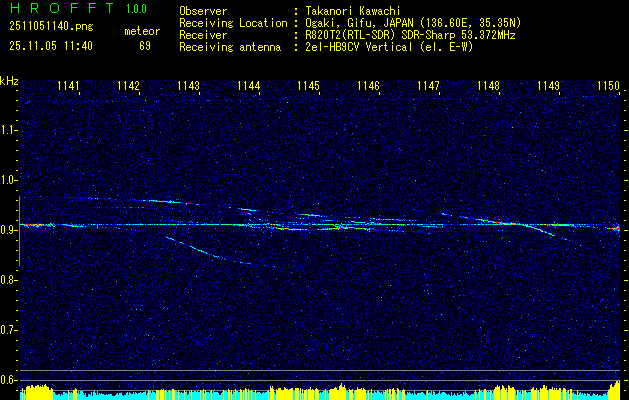Select the version number 1.0.0

136,9
